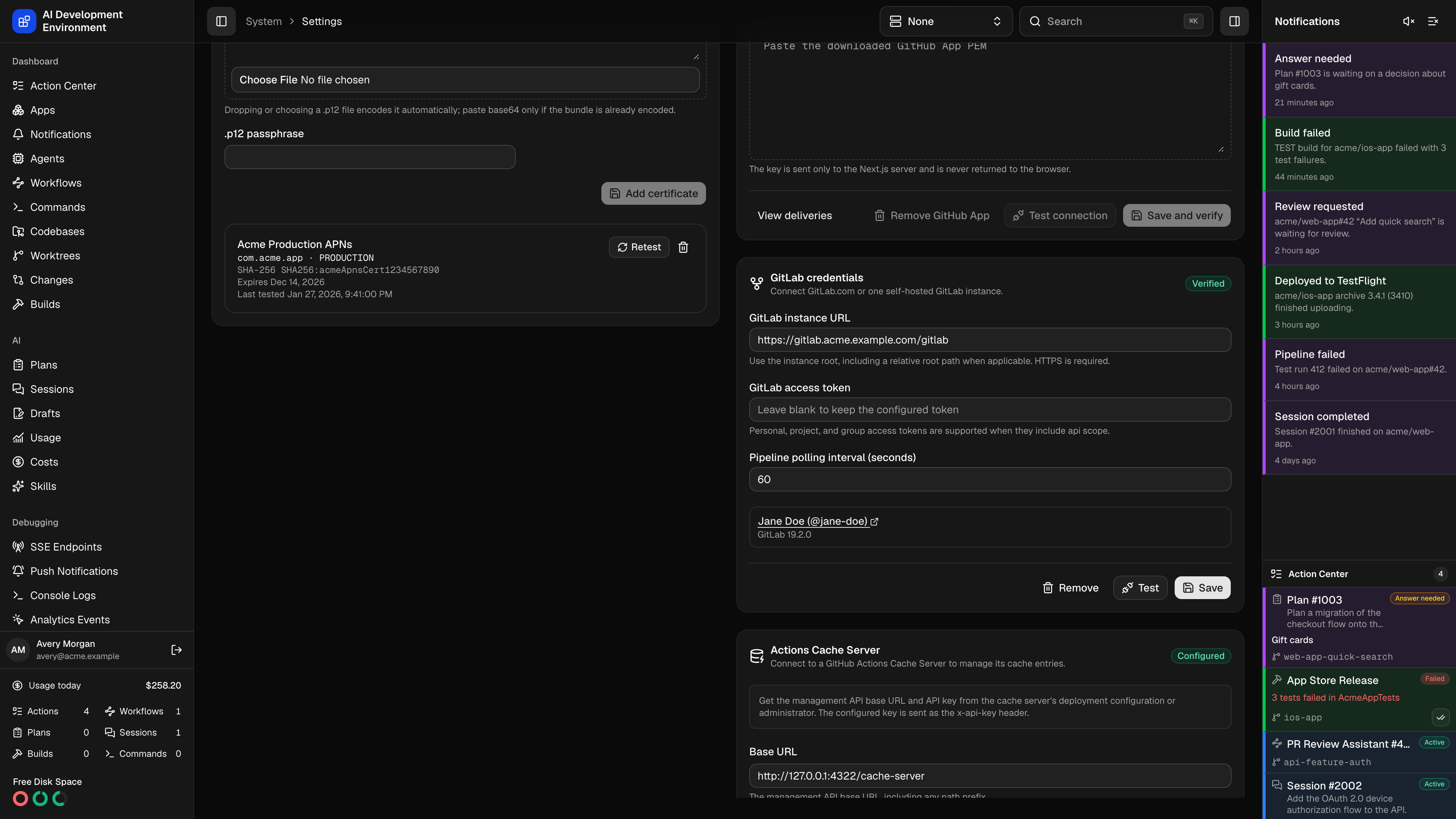Open Worktrees in the sidebar
The height and width of the screenshot is (819, 1456).
97,256
